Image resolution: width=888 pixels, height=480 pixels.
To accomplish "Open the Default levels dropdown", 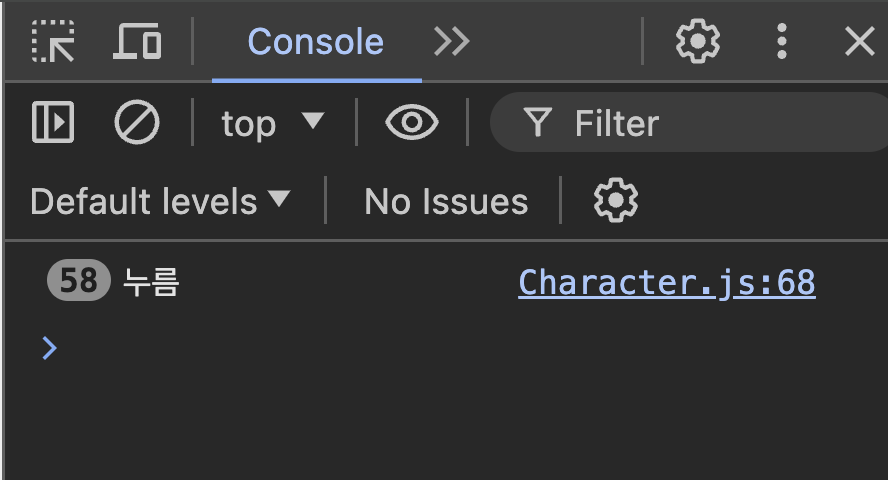I will (160, 202).
